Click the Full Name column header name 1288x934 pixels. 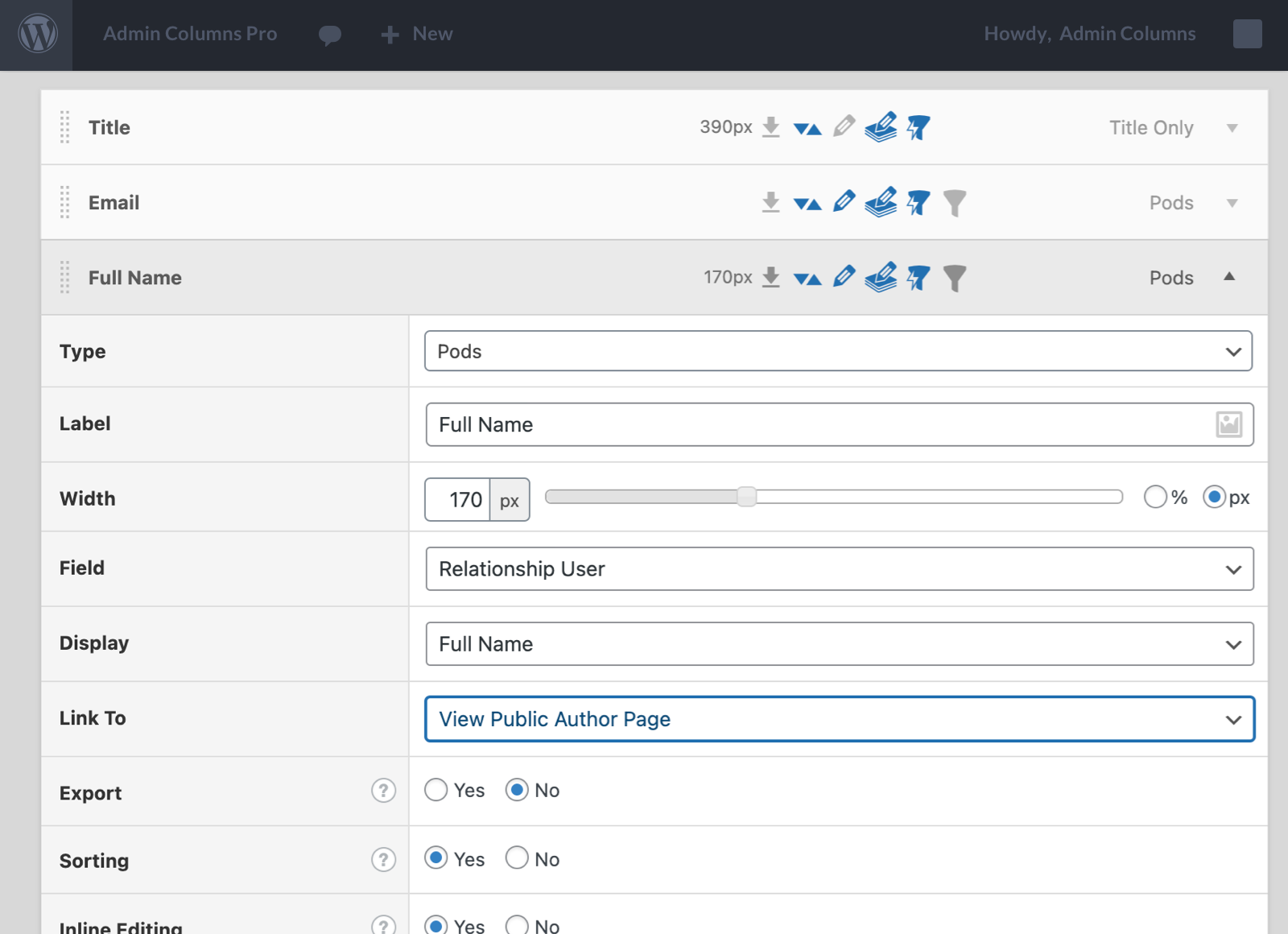[135, 277]
